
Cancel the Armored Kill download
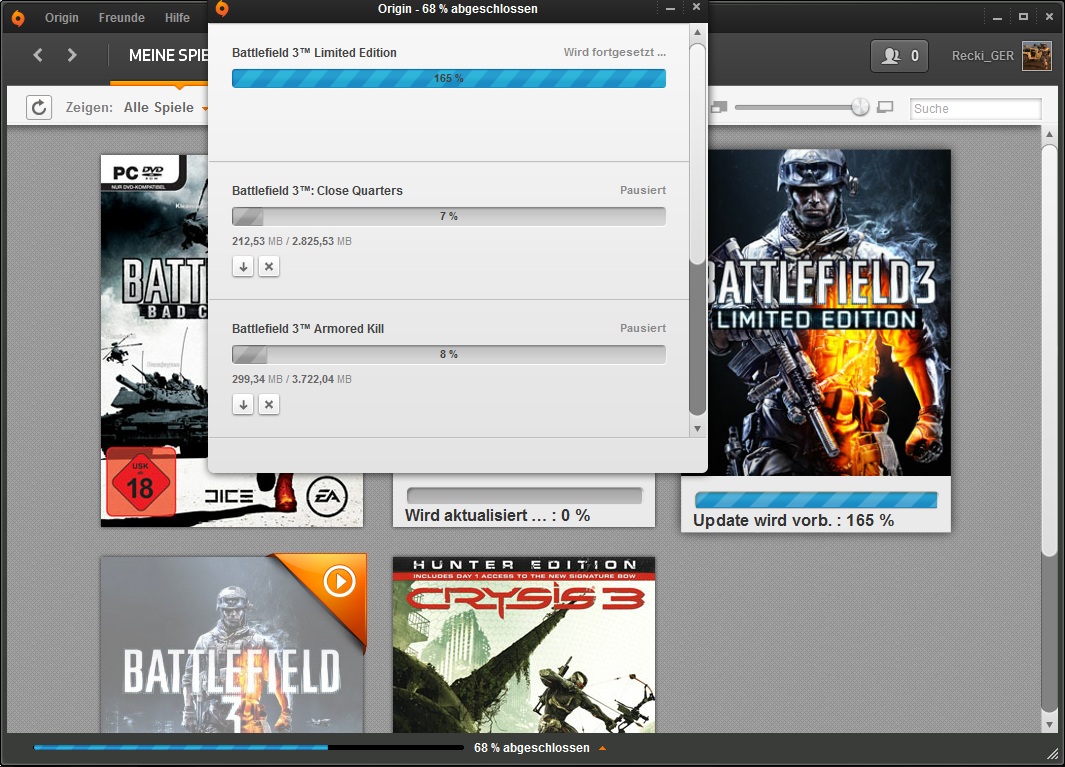coord(269,404)
